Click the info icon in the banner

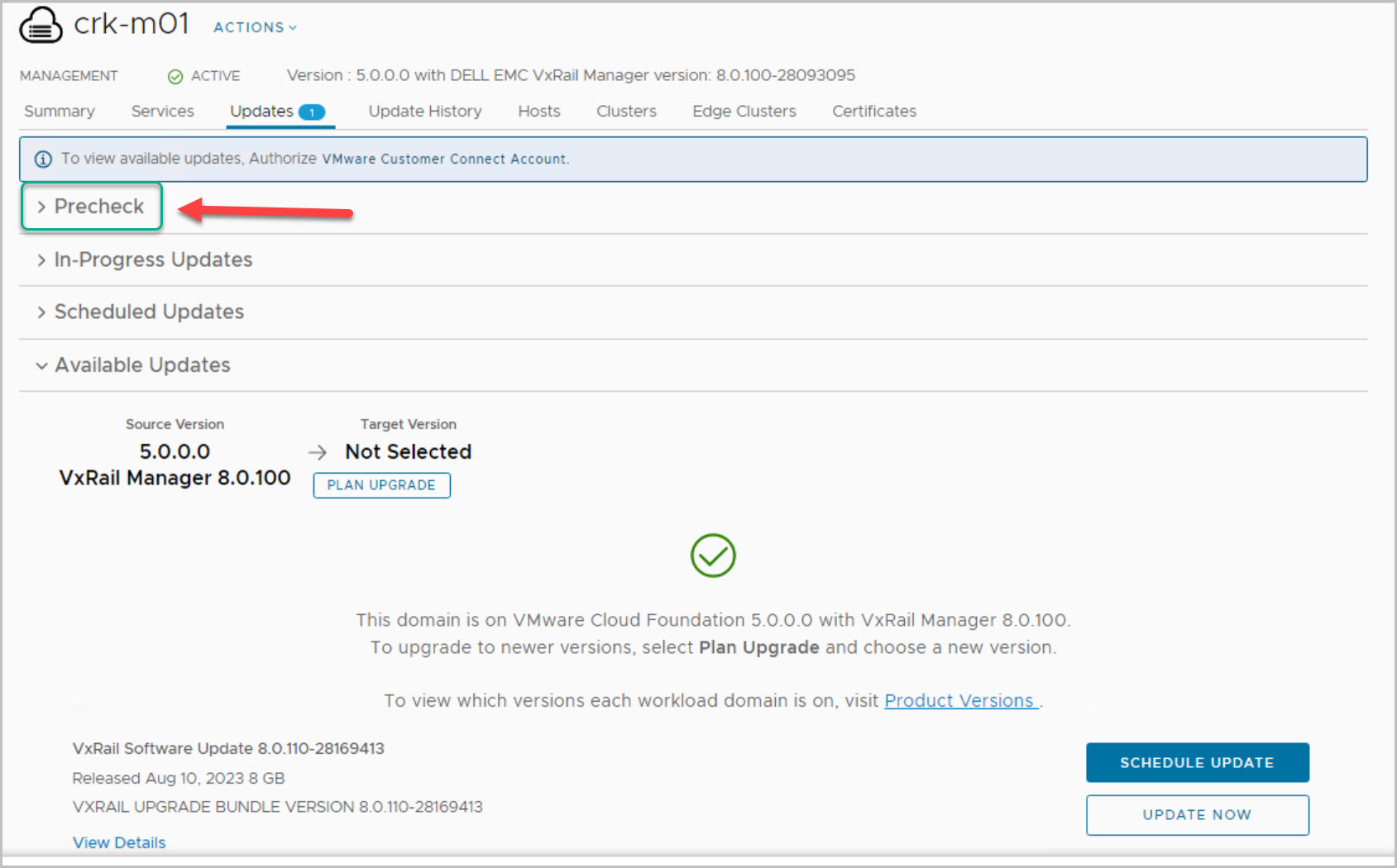[x=43, y=160]
